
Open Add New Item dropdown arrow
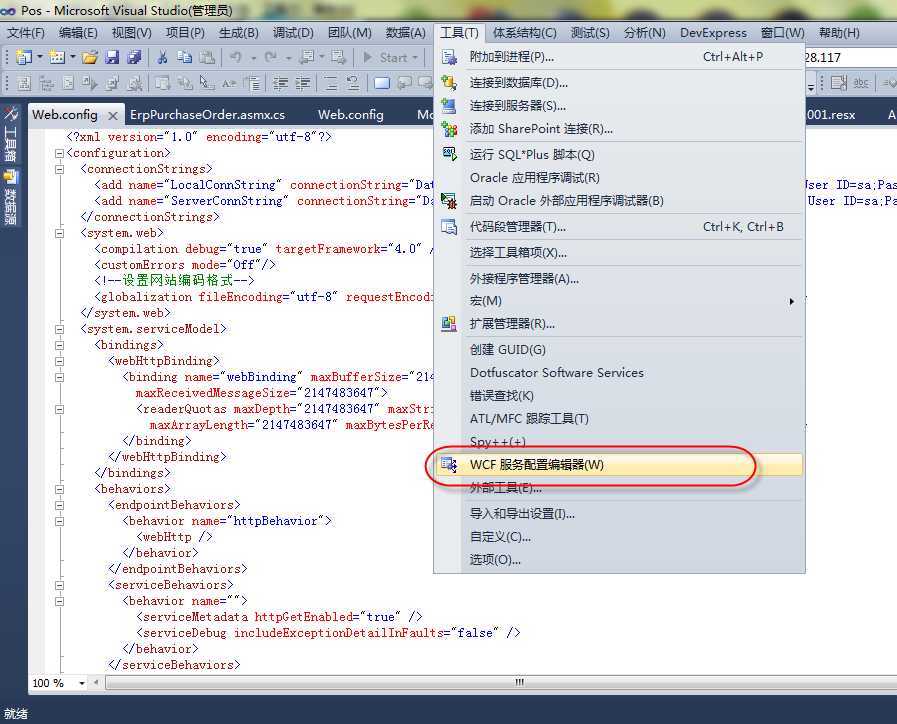(73, 57)
